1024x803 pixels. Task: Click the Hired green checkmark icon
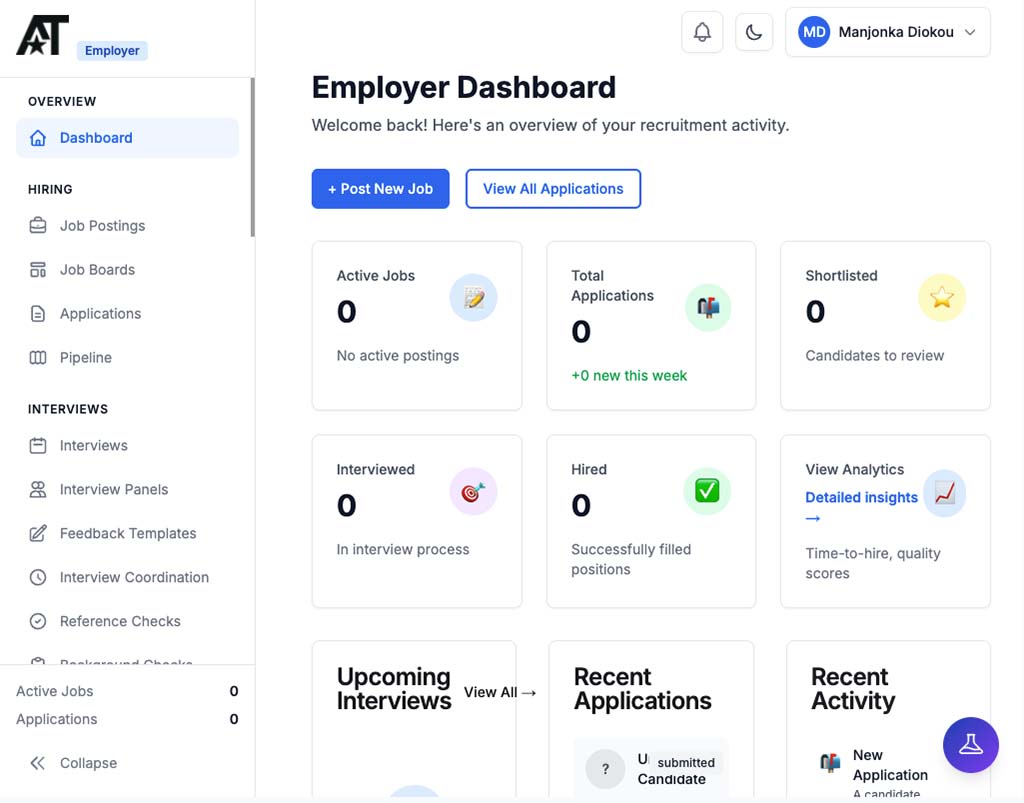(708, 491)
